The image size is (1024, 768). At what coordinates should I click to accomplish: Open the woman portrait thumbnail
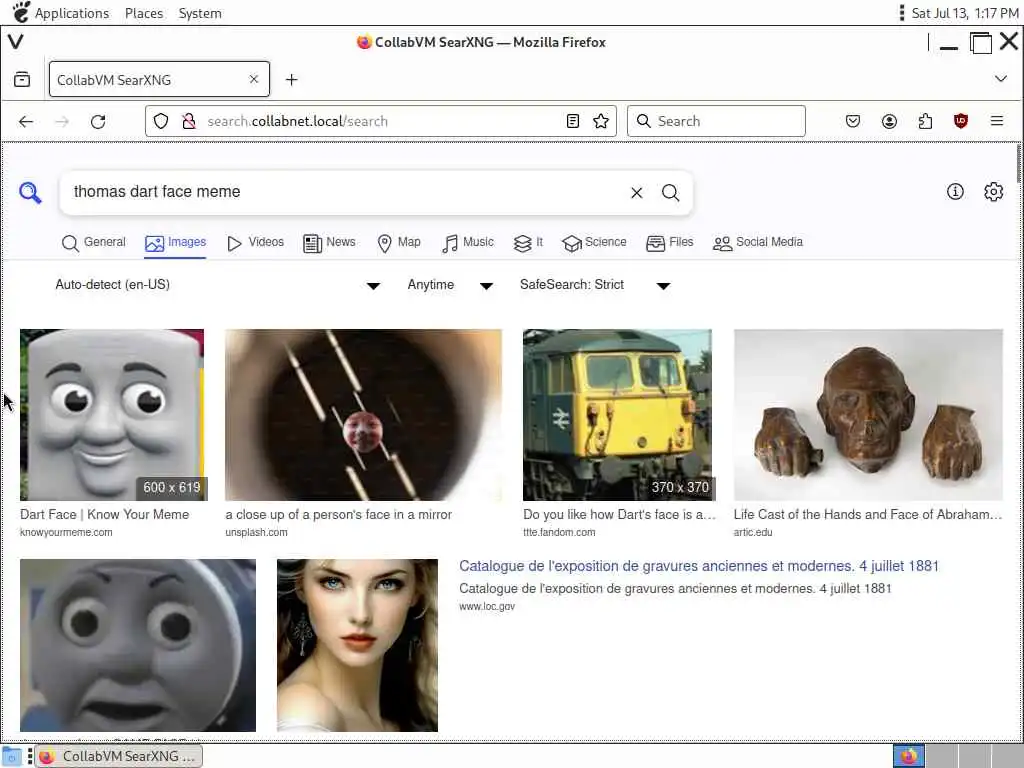[x=357, y=645]
